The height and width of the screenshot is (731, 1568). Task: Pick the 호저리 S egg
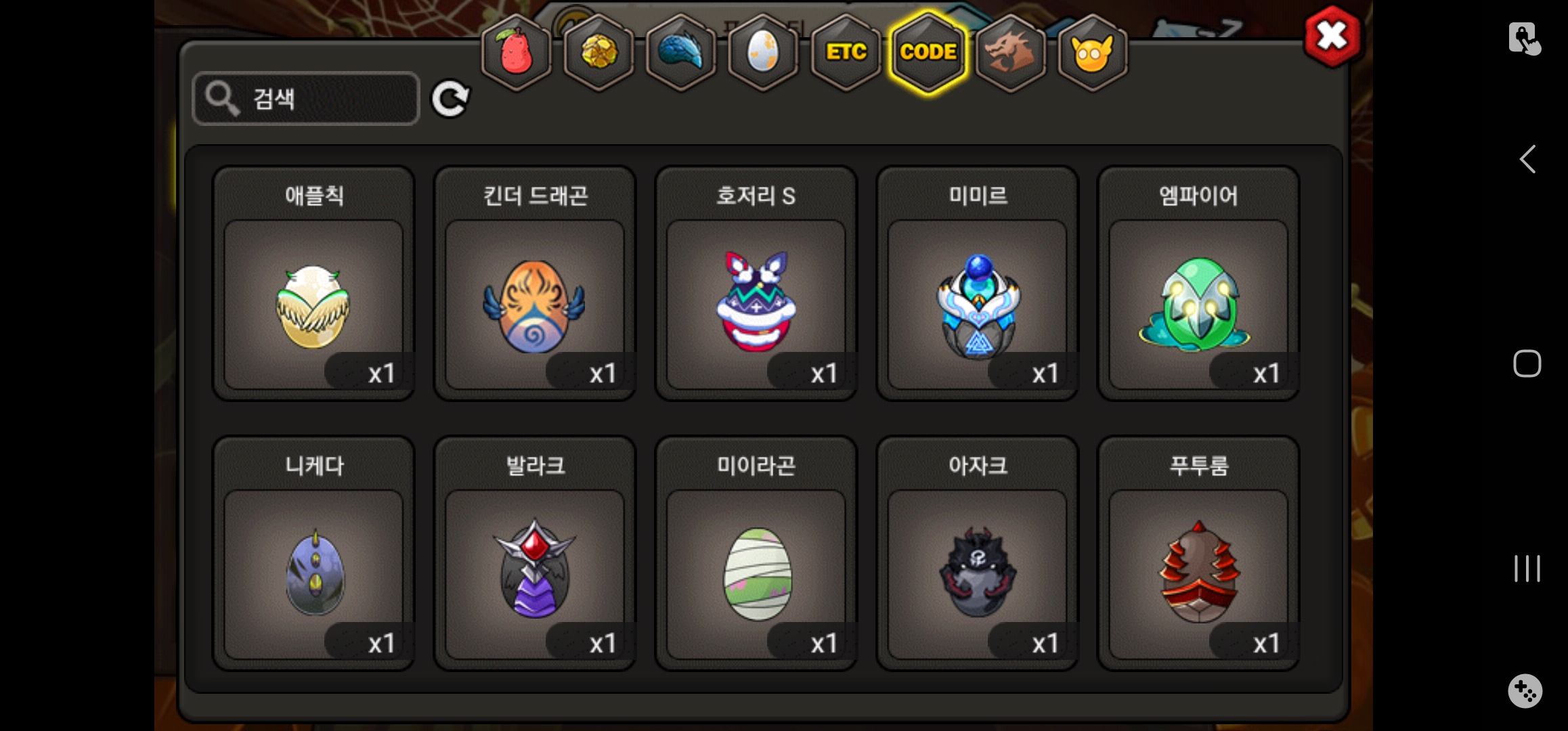coord(756,284)
